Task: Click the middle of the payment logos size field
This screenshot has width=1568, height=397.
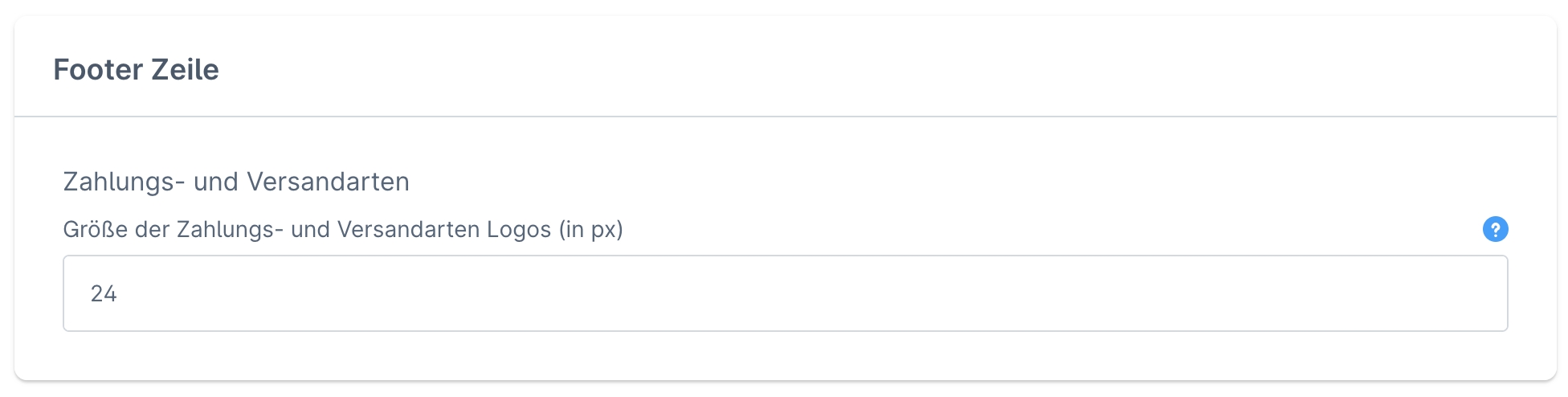Action: [785, 293]
